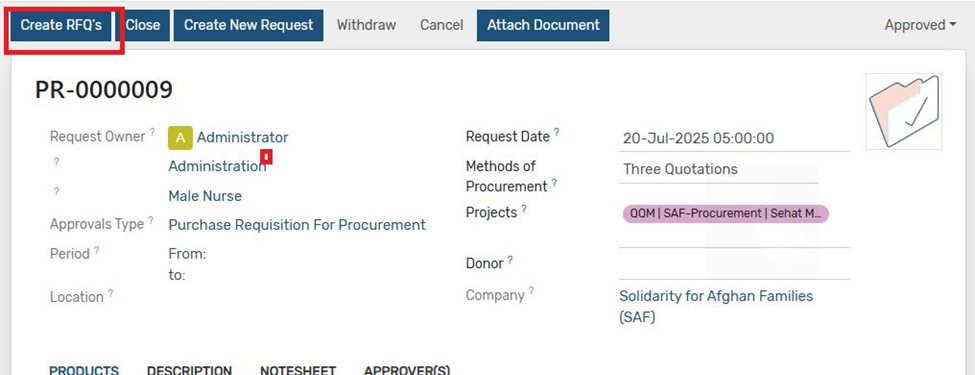
Task: Click the Close button
Action: tap(143, 25)
